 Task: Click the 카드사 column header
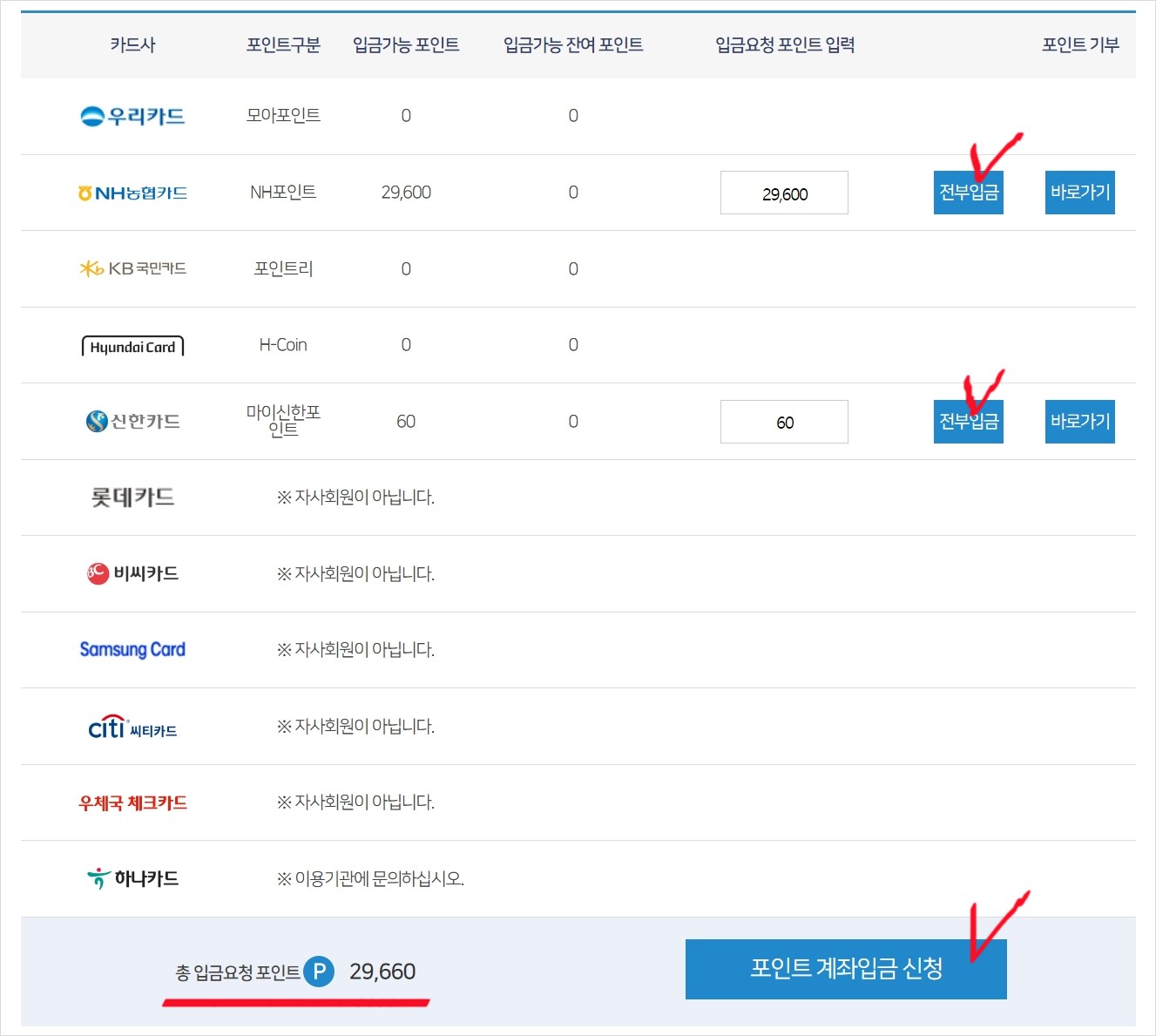132,45
